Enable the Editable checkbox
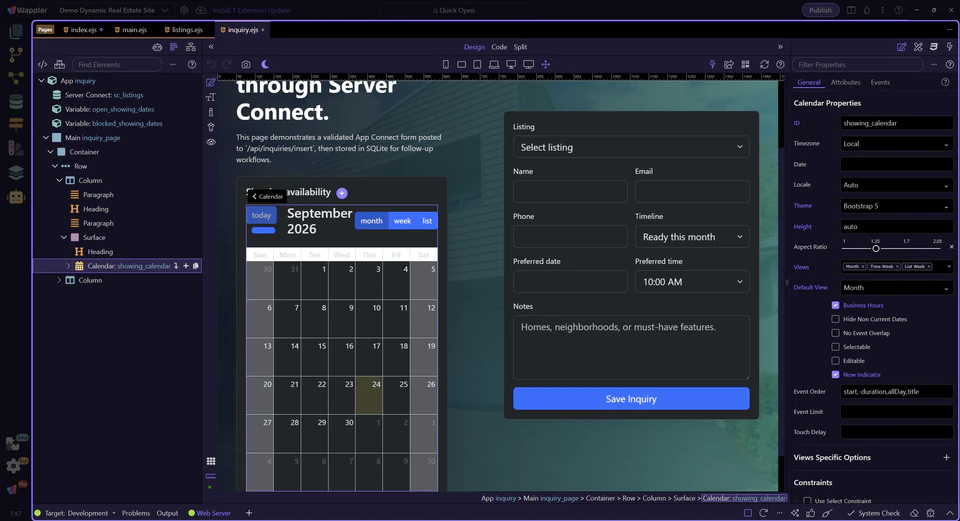960x521 pixels. point(835,361)
